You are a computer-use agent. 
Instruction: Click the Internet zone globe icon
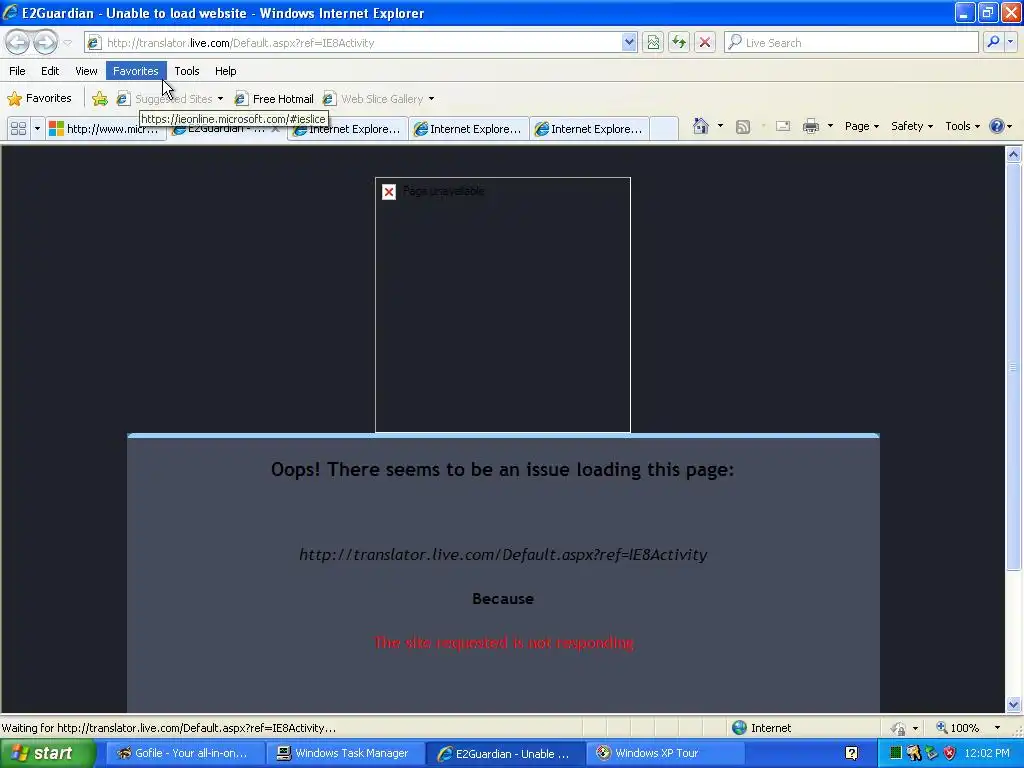[x=739, y=728]
